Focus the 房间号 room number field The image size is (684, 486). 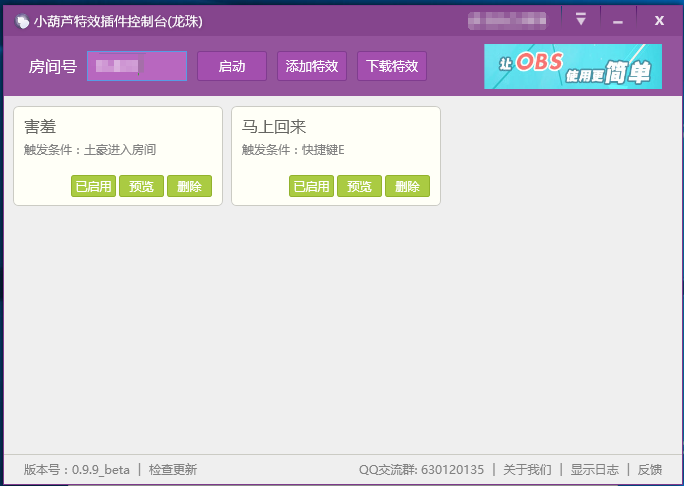click(137, 66)
